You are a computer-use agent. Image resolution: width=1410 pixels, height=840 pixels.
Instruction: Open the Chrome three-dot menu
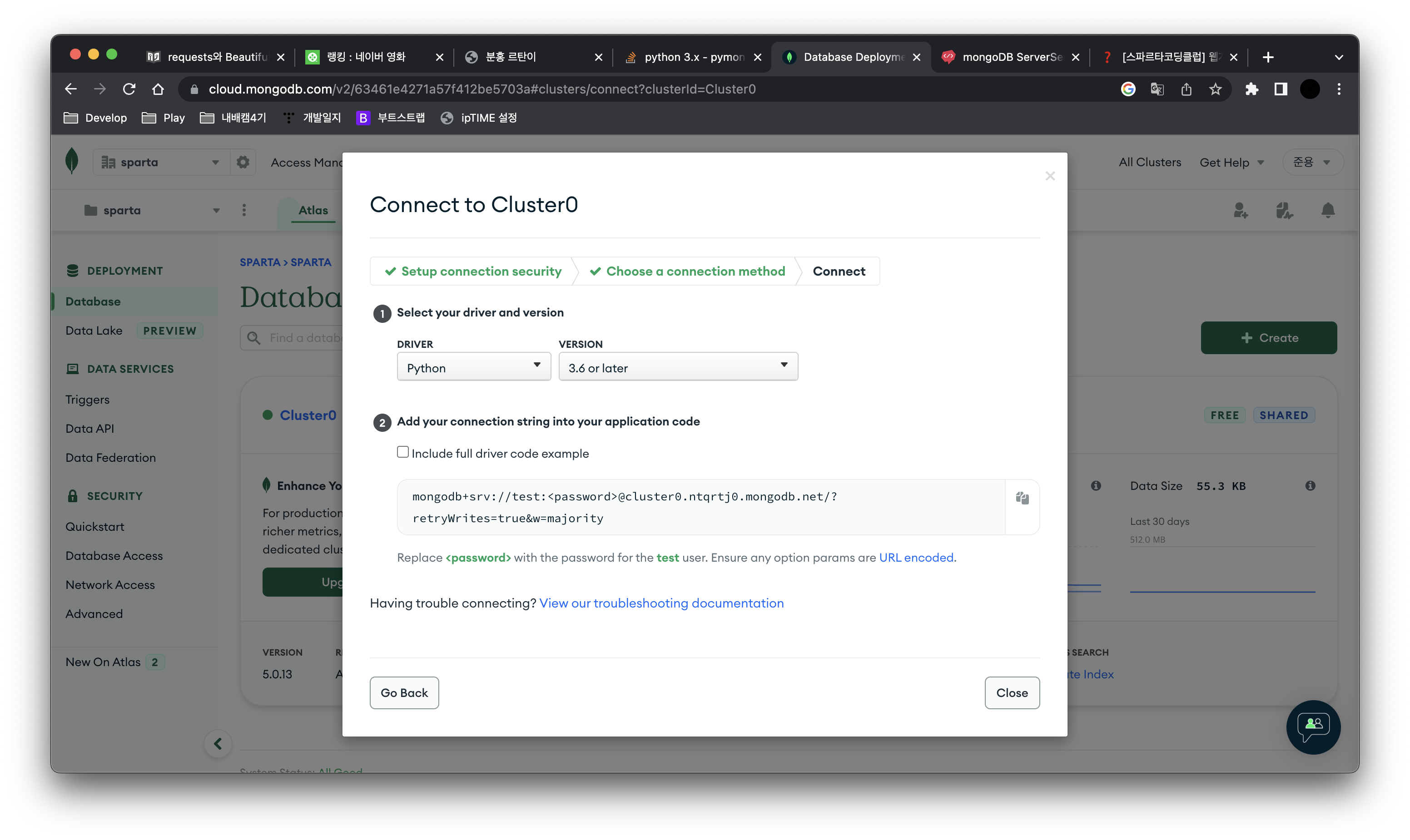tap(1339, 89)
